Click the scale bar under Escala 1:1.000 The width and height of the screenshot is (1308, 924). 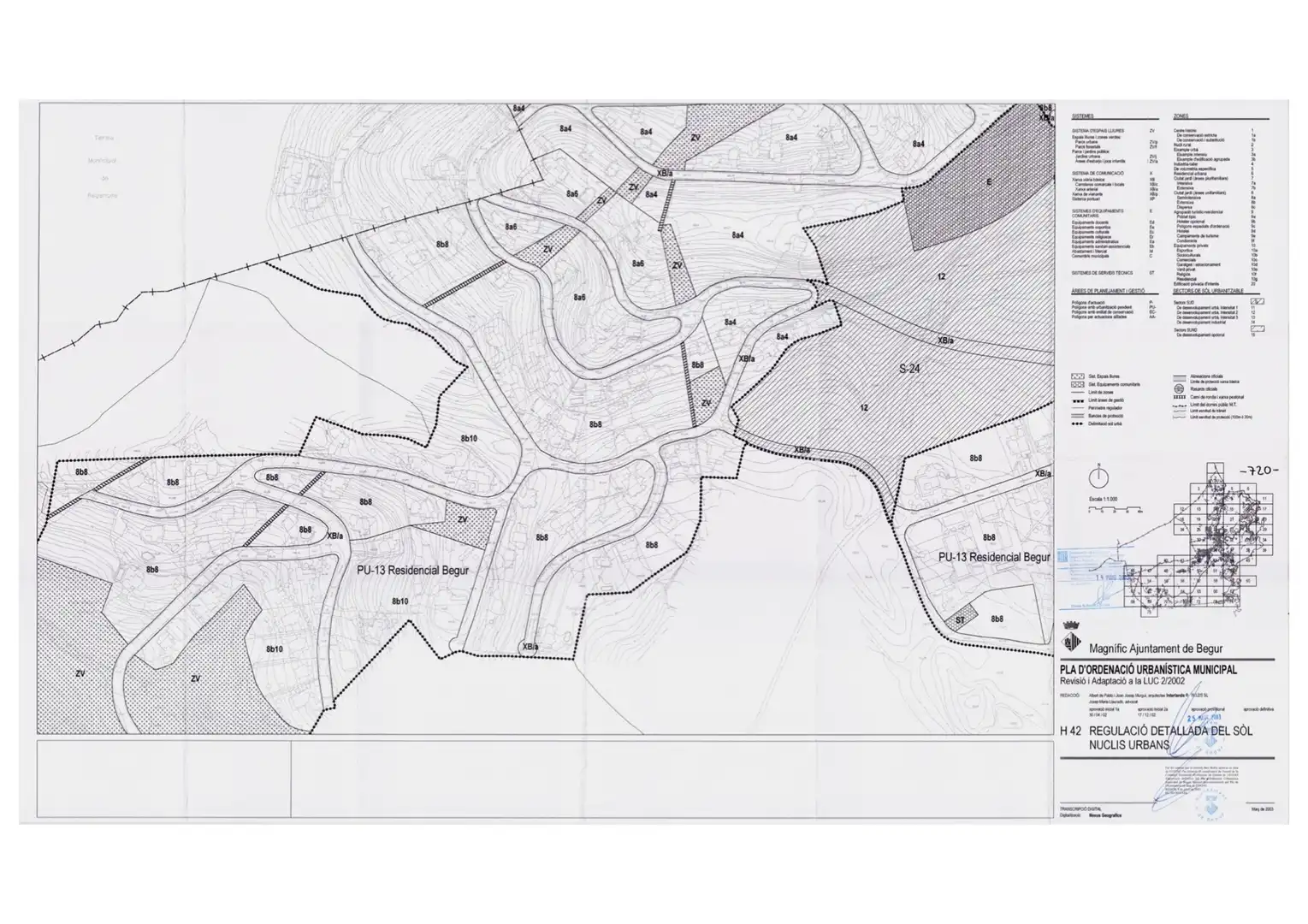pyautogui.click(x=1116, y=509)
